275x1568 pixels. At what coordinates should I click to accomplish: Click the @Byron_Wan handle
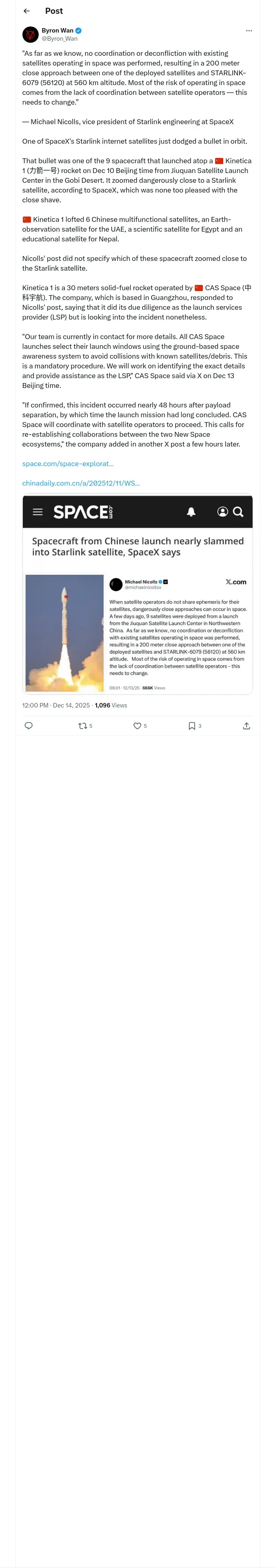[60, 38]
